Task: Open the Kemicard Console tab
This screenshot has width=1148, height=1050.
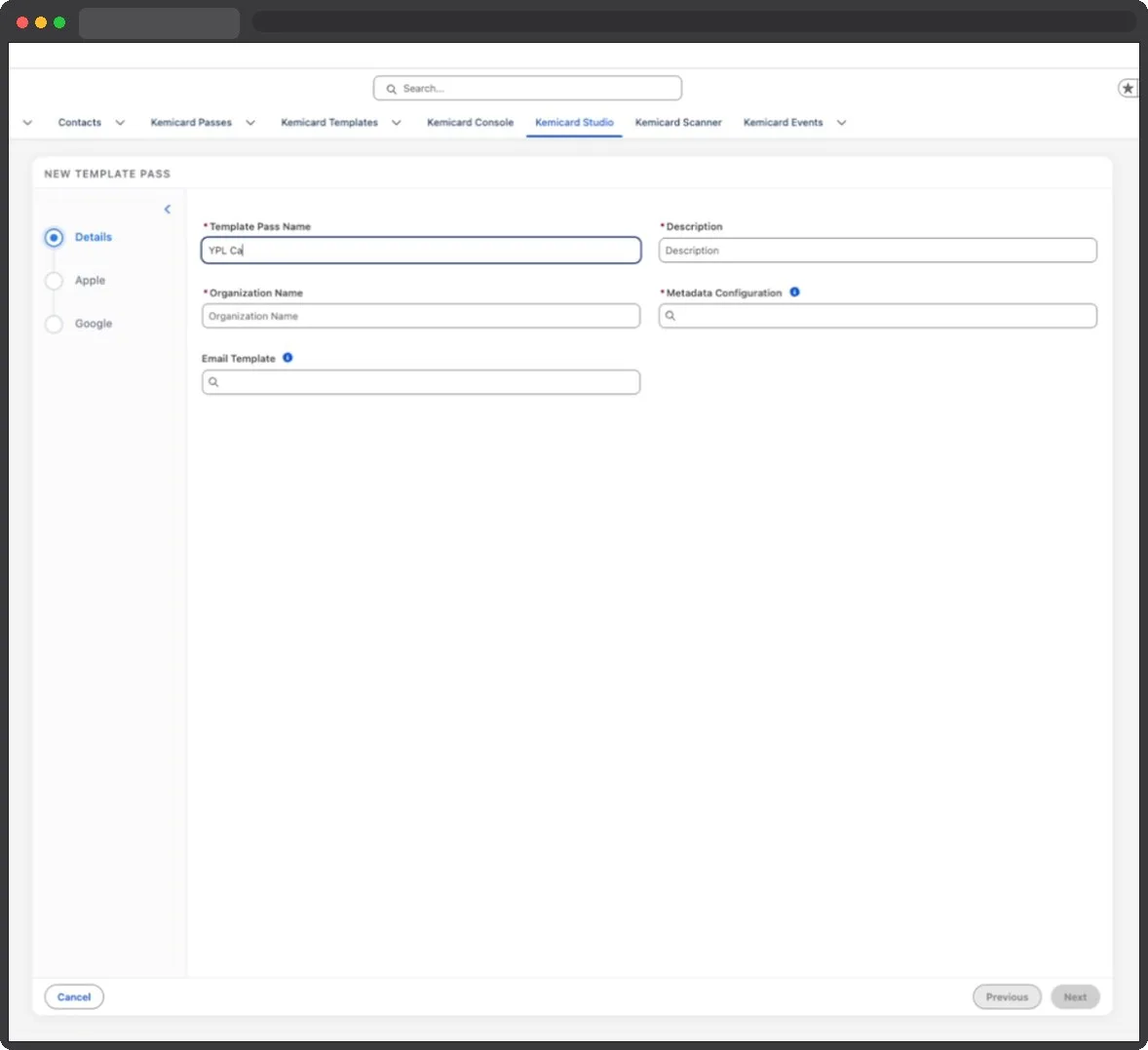Action: click(x=470, y=122)
